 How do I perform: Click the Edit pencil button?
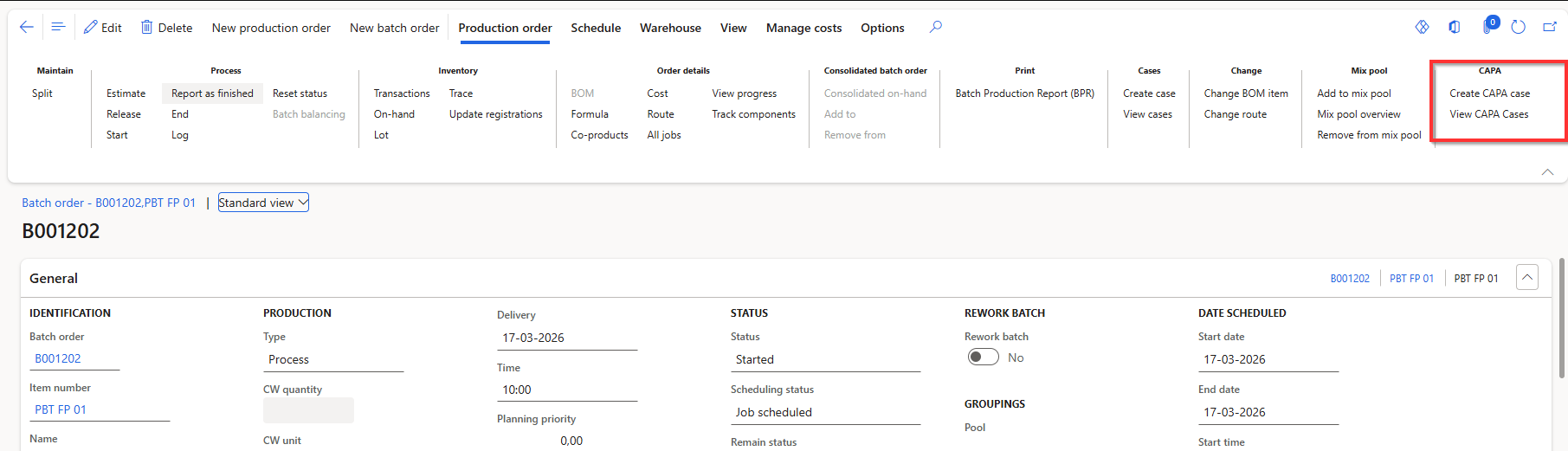click(x=103, y=28)
